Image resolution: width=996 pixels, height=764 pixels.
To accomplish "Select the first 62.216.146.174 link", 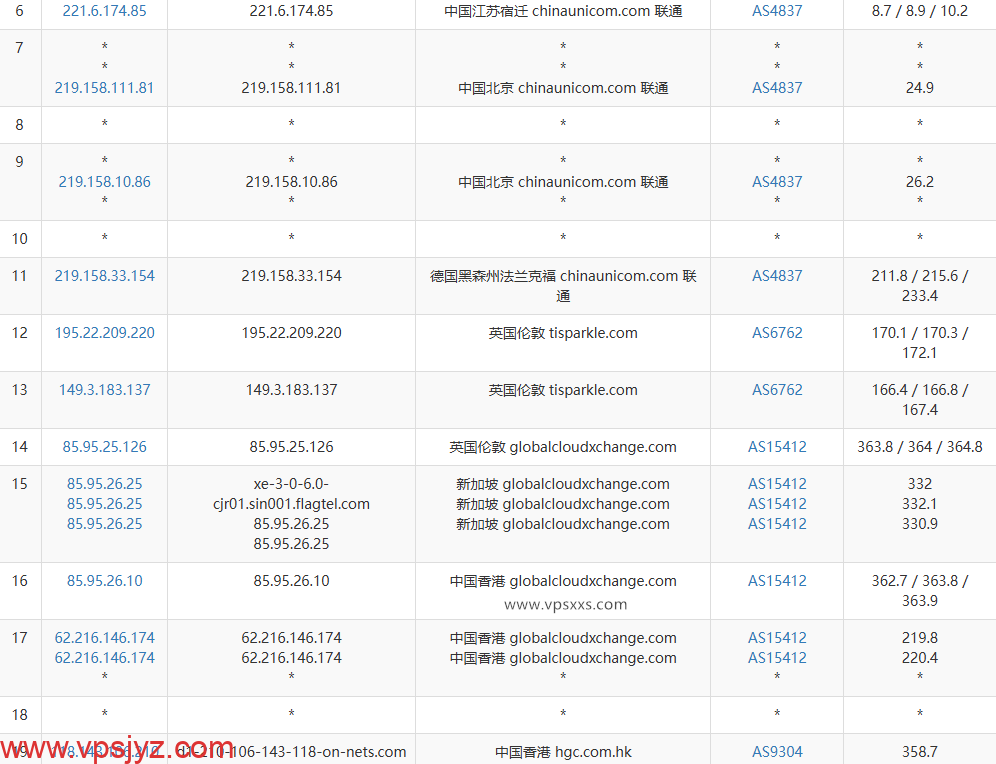I will [104, 638].
